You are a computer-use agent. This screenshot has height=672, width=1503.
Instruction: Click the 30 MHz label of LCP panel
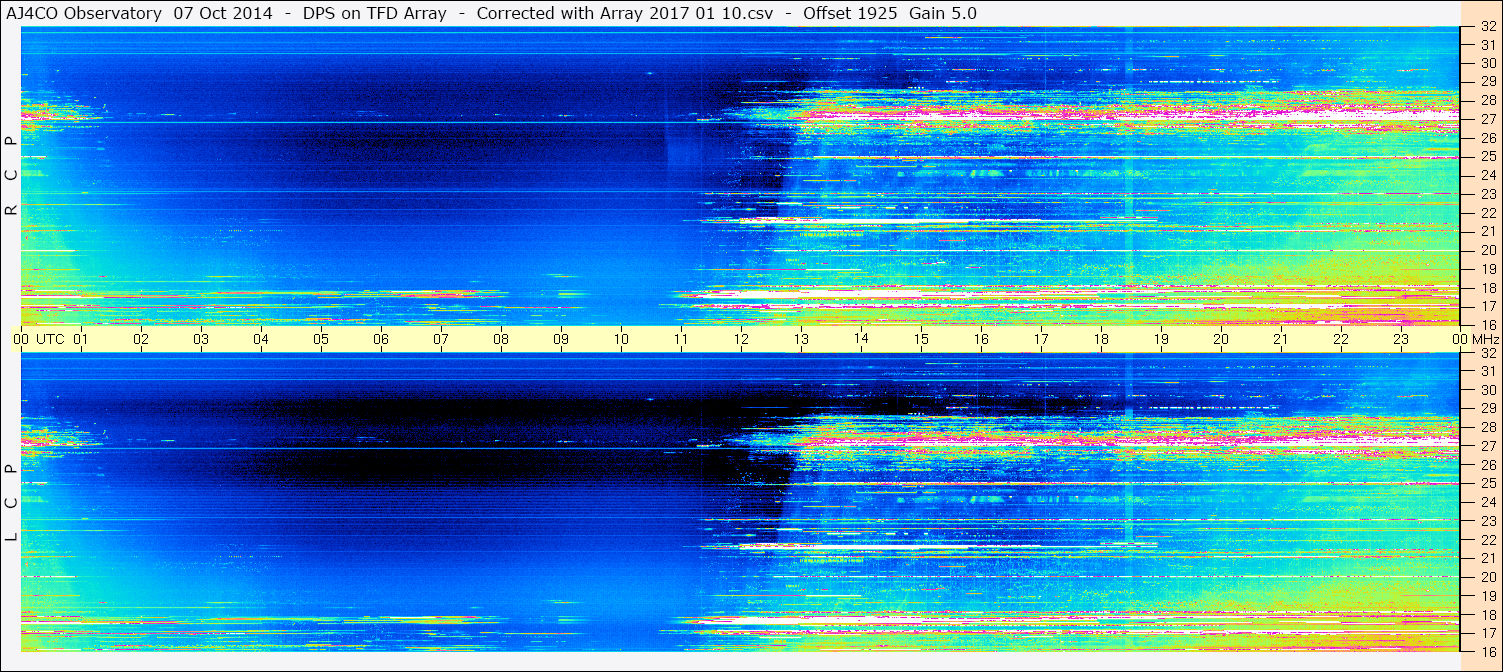[x=1487, y=390]
